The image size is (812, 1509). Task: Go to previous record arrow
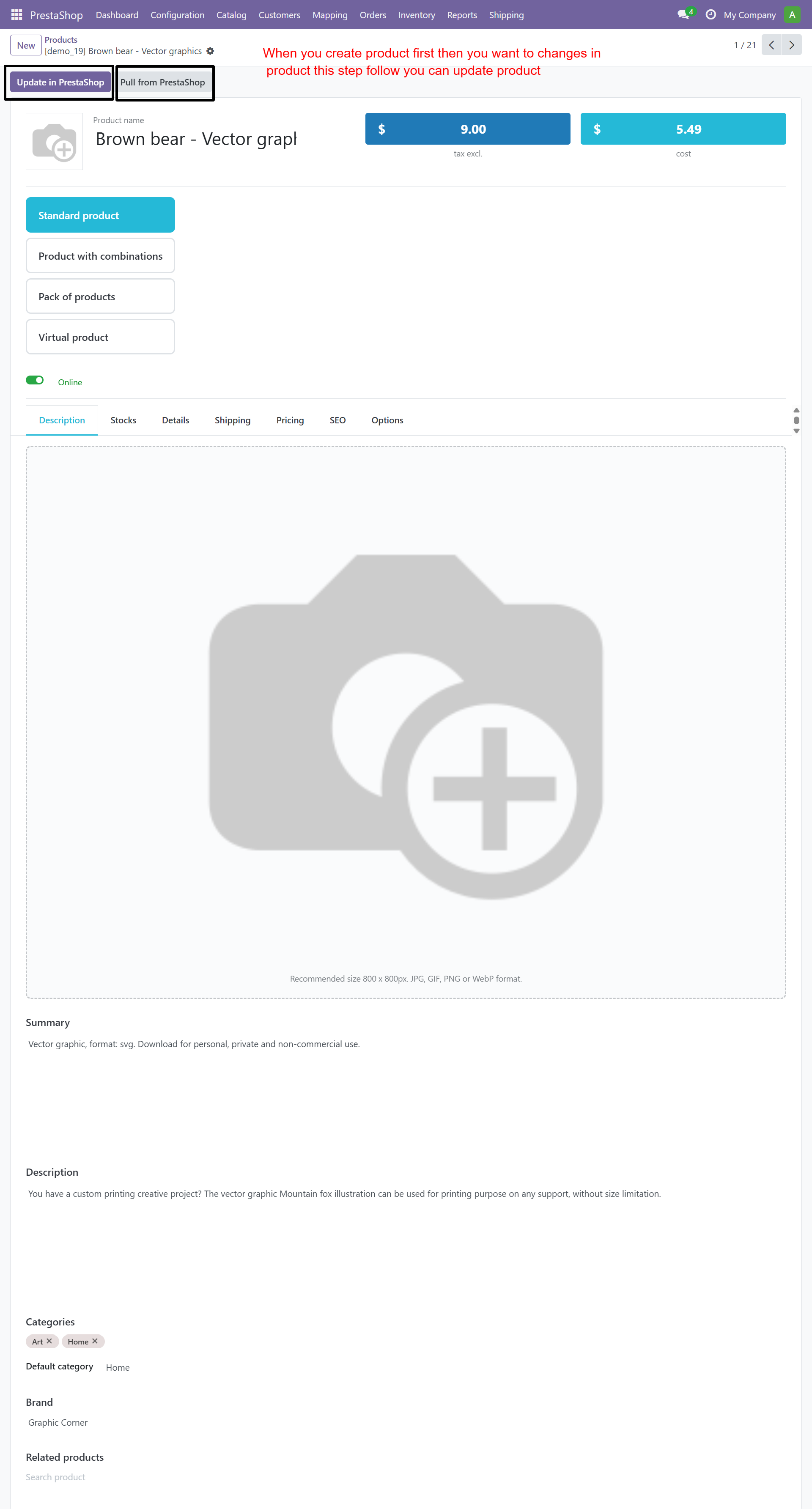(771, 45)
